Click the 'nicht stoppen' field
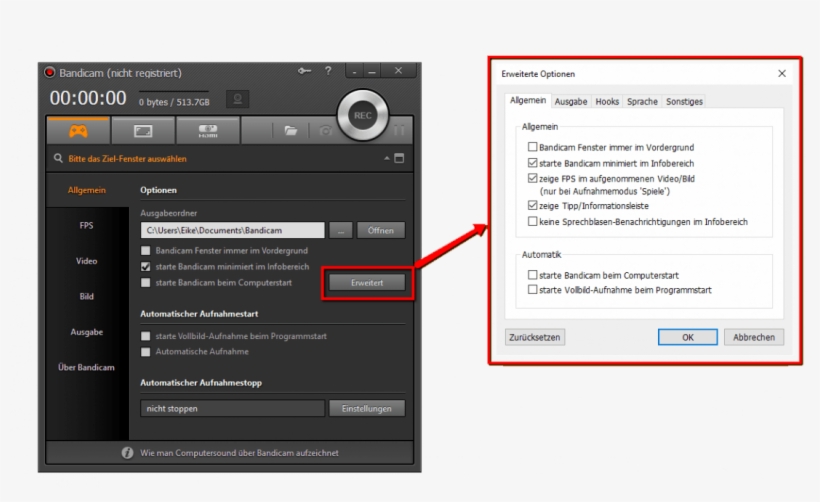The height and width of the screenshot is (502, 820). coord(232,408)
